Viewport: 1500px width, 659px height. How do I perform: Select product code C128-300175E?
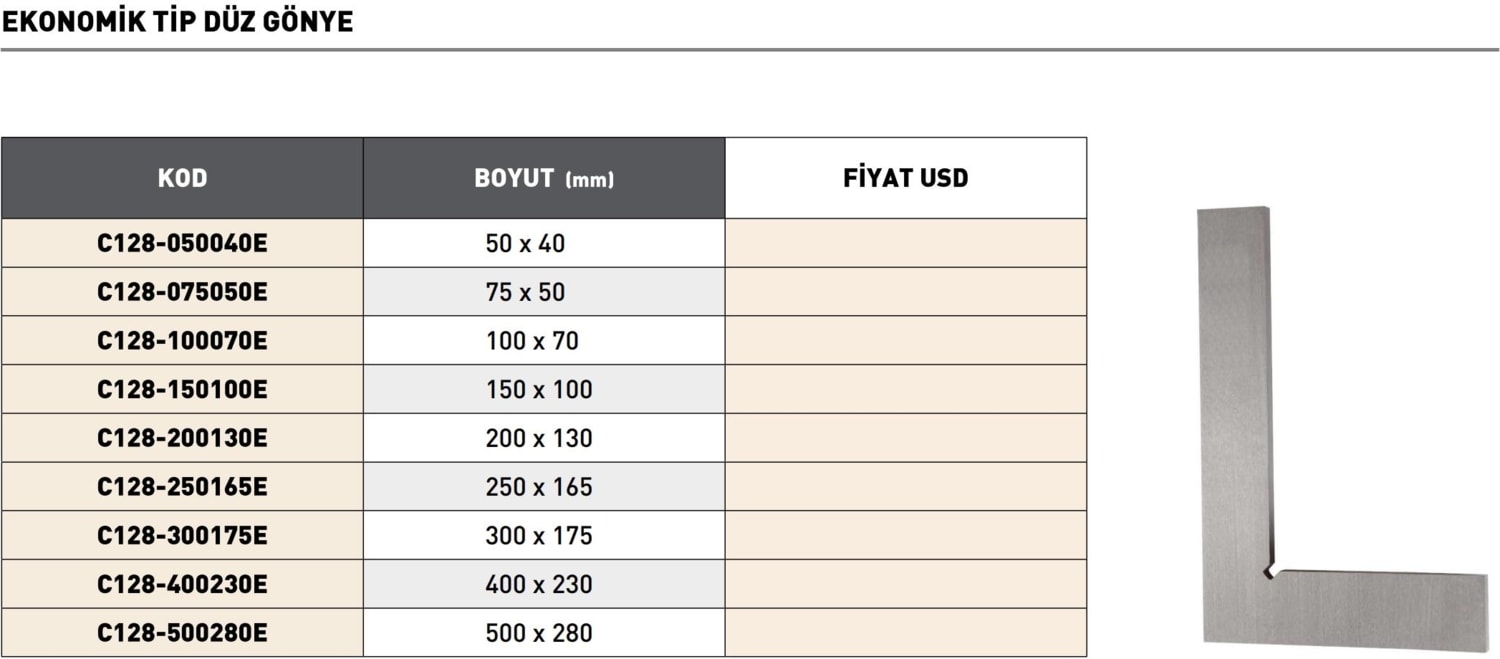click(x=182, y=536)
